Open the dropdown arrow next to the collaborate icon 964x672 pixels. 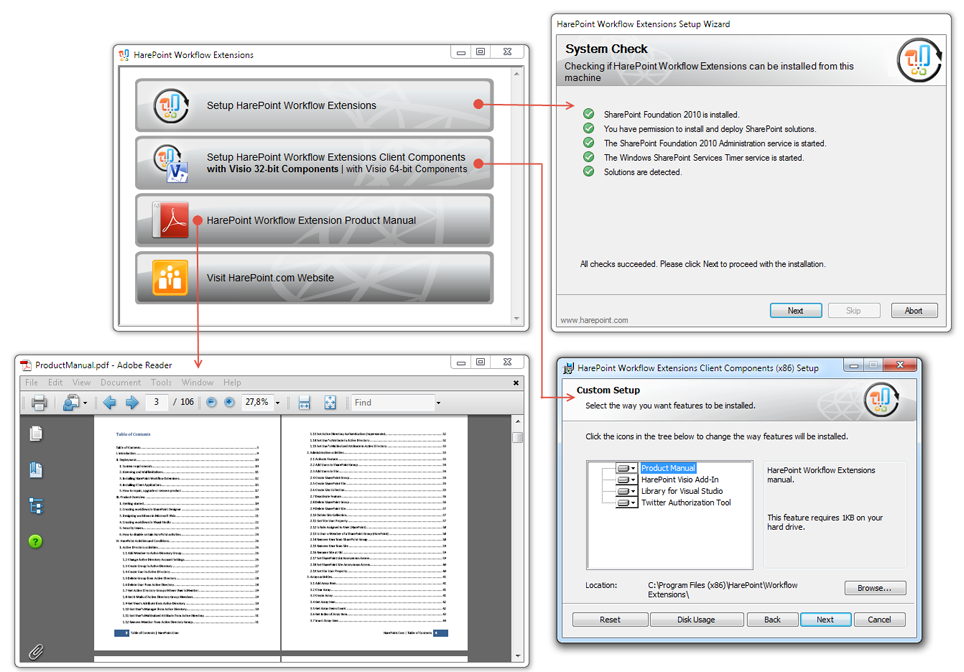(x=85, y=403)
